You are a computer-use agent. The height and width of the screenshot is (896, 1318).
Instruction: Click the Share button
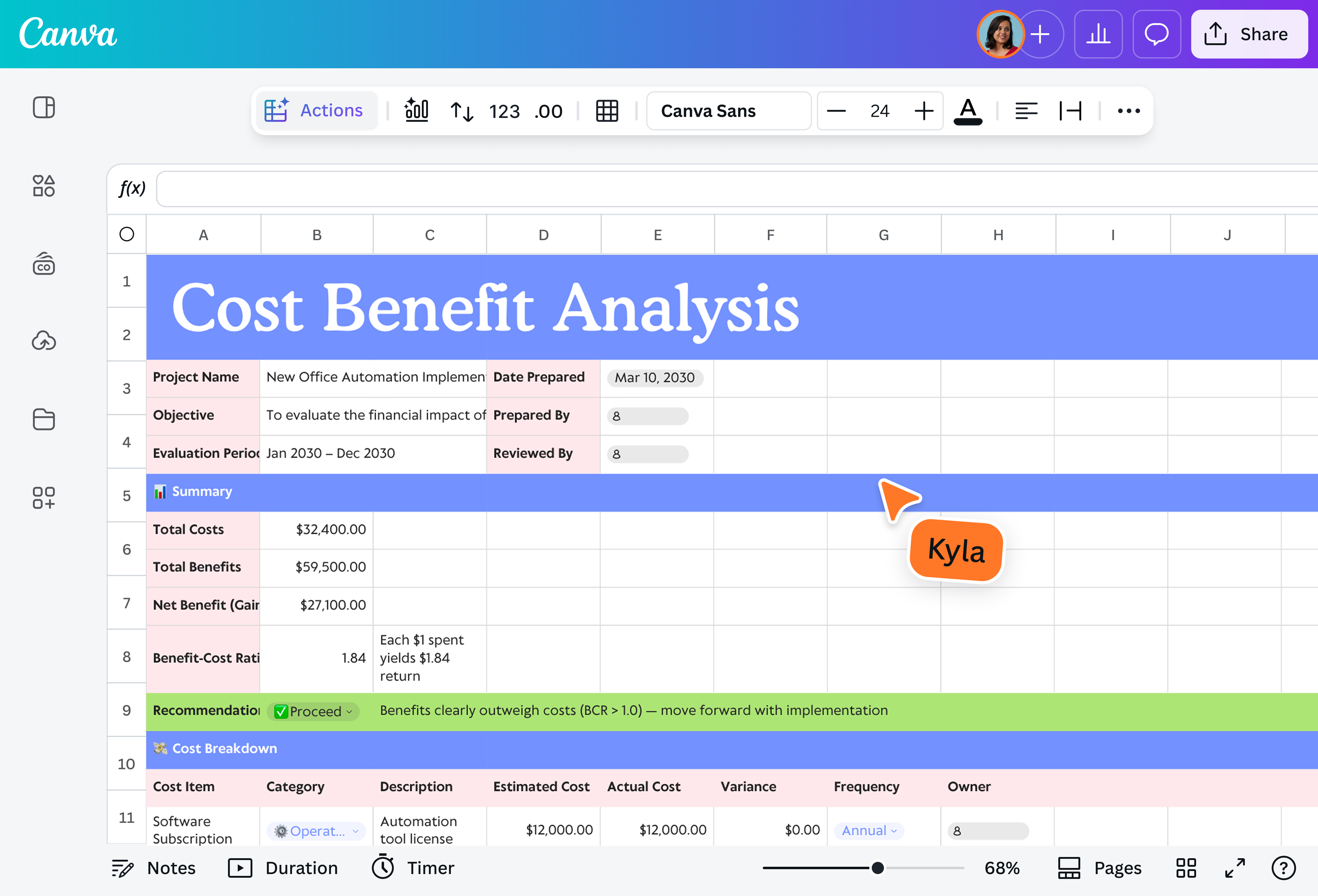click(1249, 34)
